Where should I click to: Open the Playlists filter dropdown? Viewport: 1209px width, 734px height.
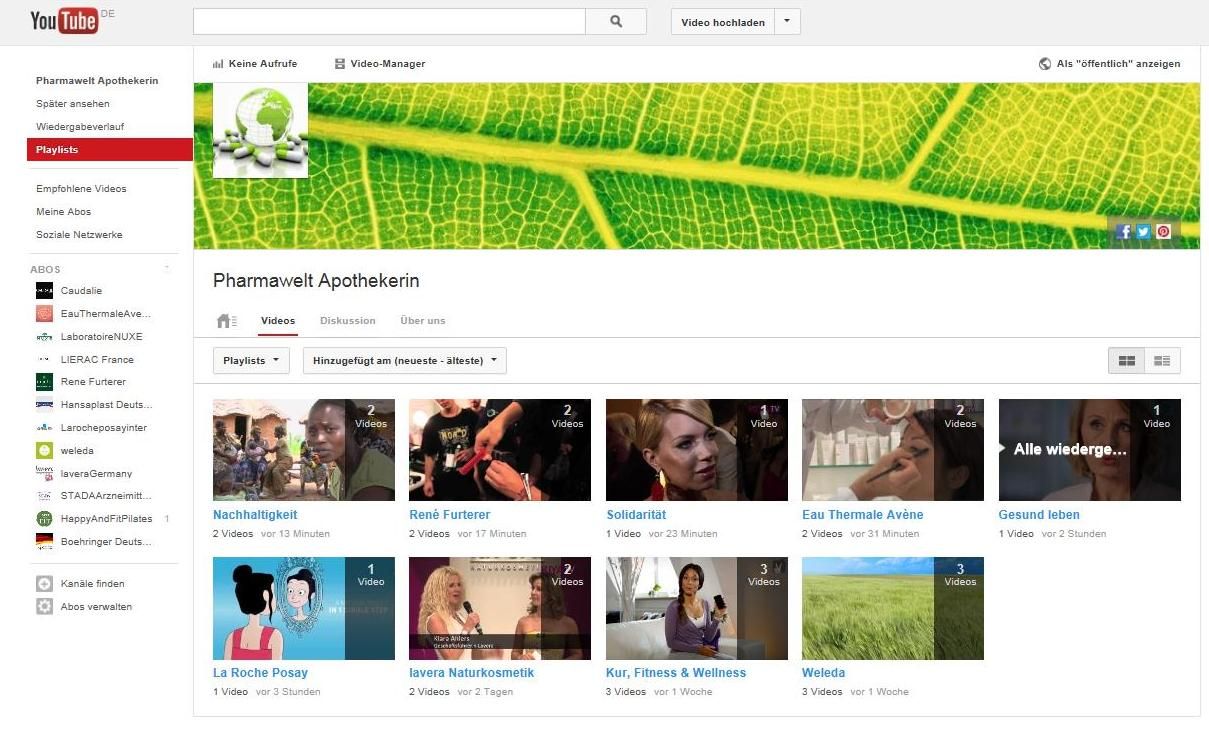[251, 361]
